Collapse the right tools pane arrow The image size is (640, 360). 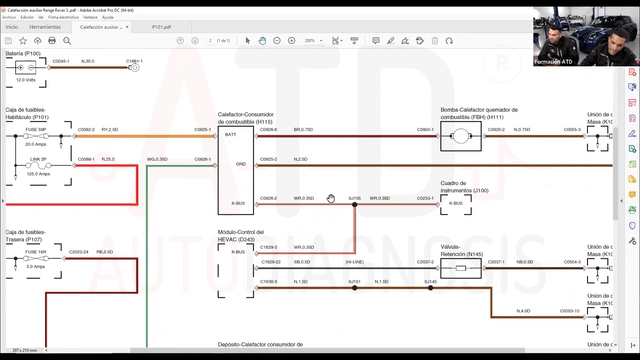[x=621, y=200]
